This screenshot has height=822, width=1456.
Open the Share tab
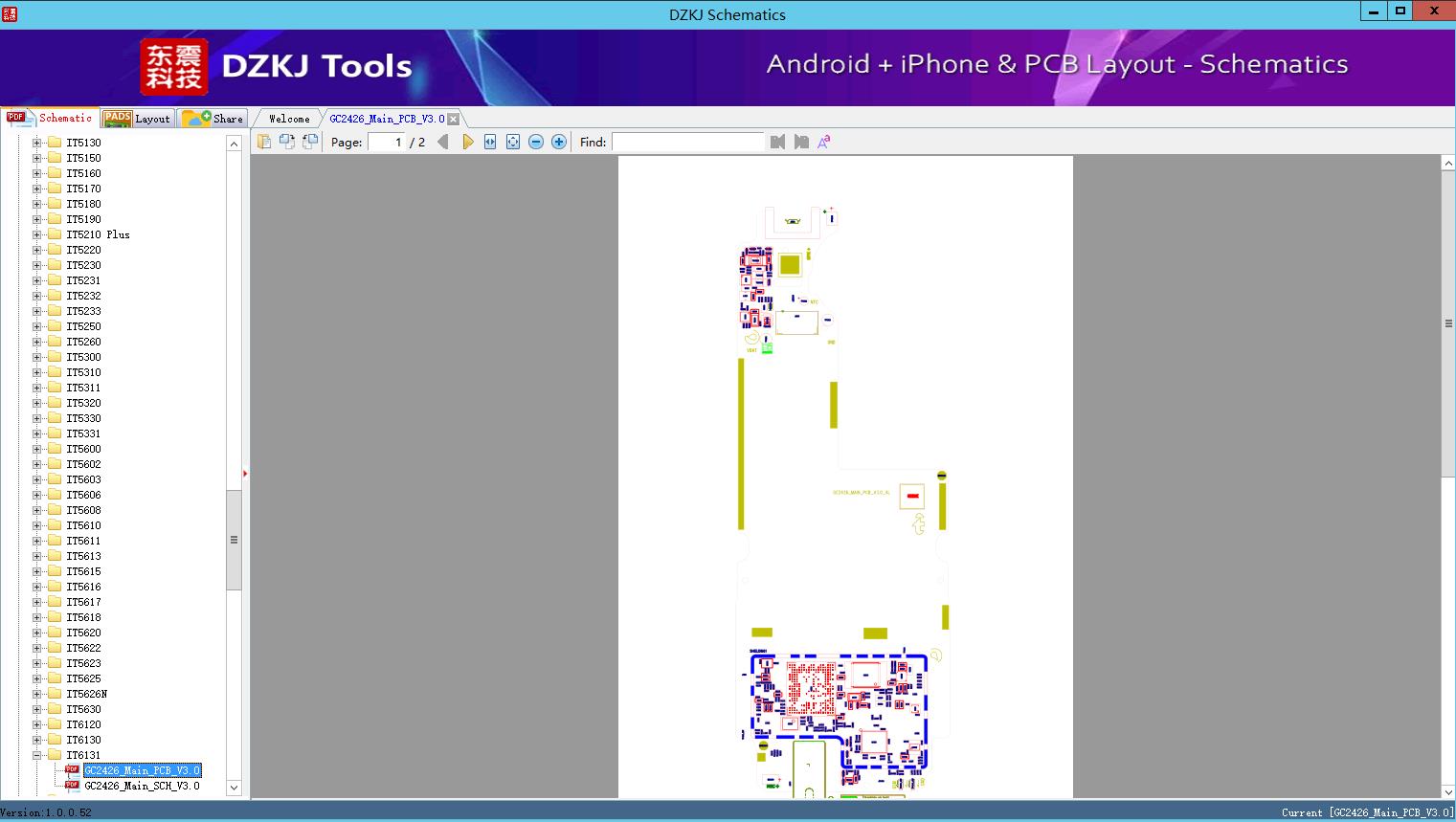point(213,119)
